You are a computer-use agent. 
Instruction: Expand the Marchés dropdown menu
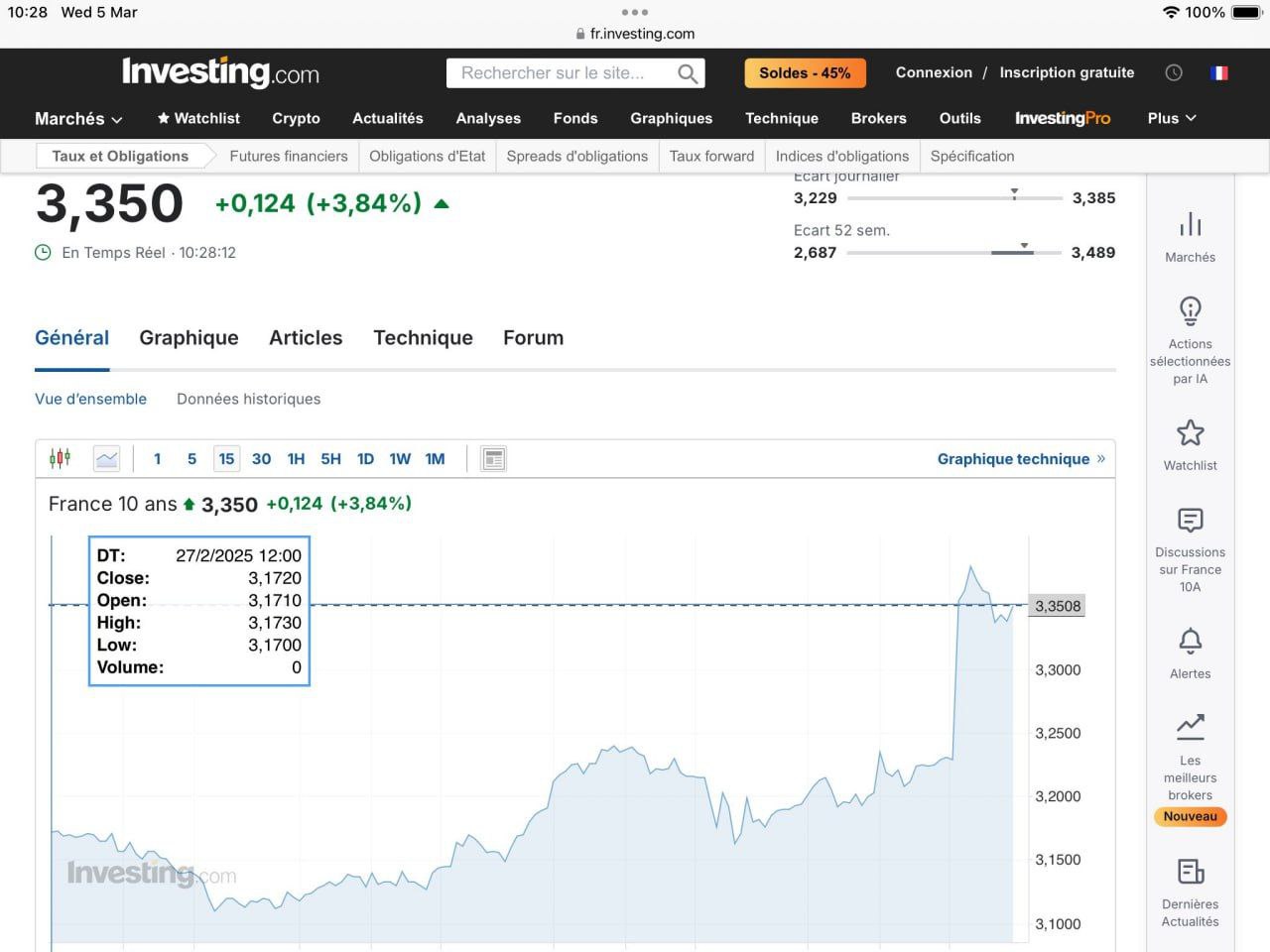coord(78,118)
